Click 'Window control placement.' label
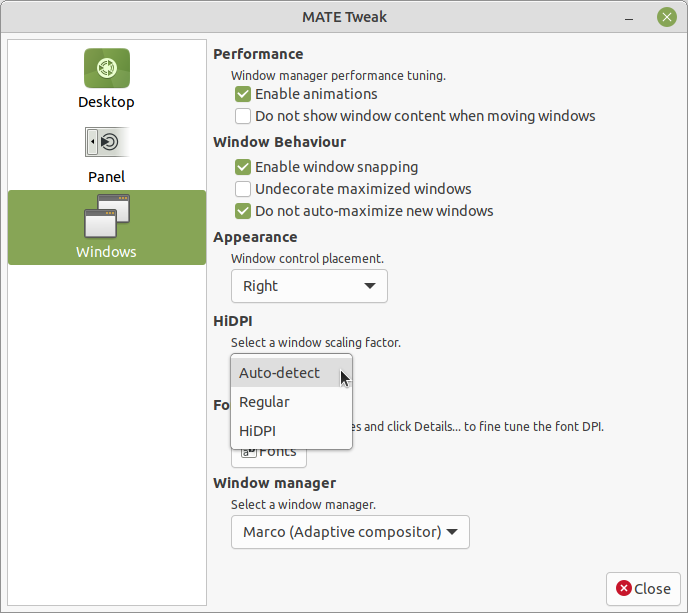Screen dimensions: 688x613 tap(307, 258)
